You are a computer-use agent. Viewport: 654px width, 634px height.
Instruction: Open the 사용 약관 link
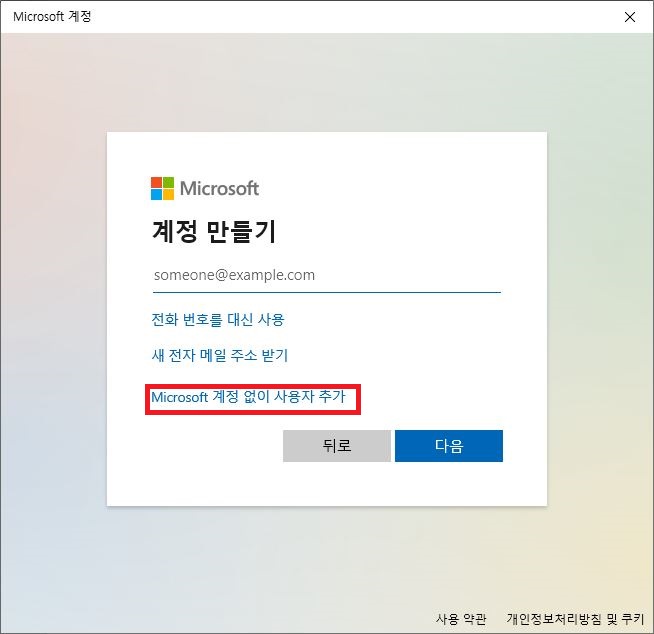(461, 619)
